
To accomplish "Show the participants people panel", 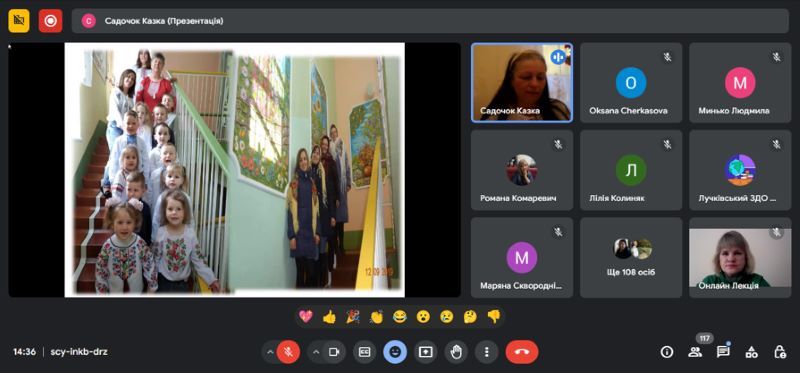I will tap(694, 352).
